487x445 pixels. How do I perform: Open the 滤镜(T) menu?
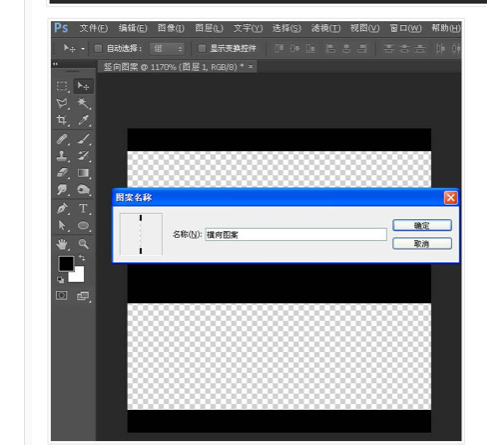(326, 28)
